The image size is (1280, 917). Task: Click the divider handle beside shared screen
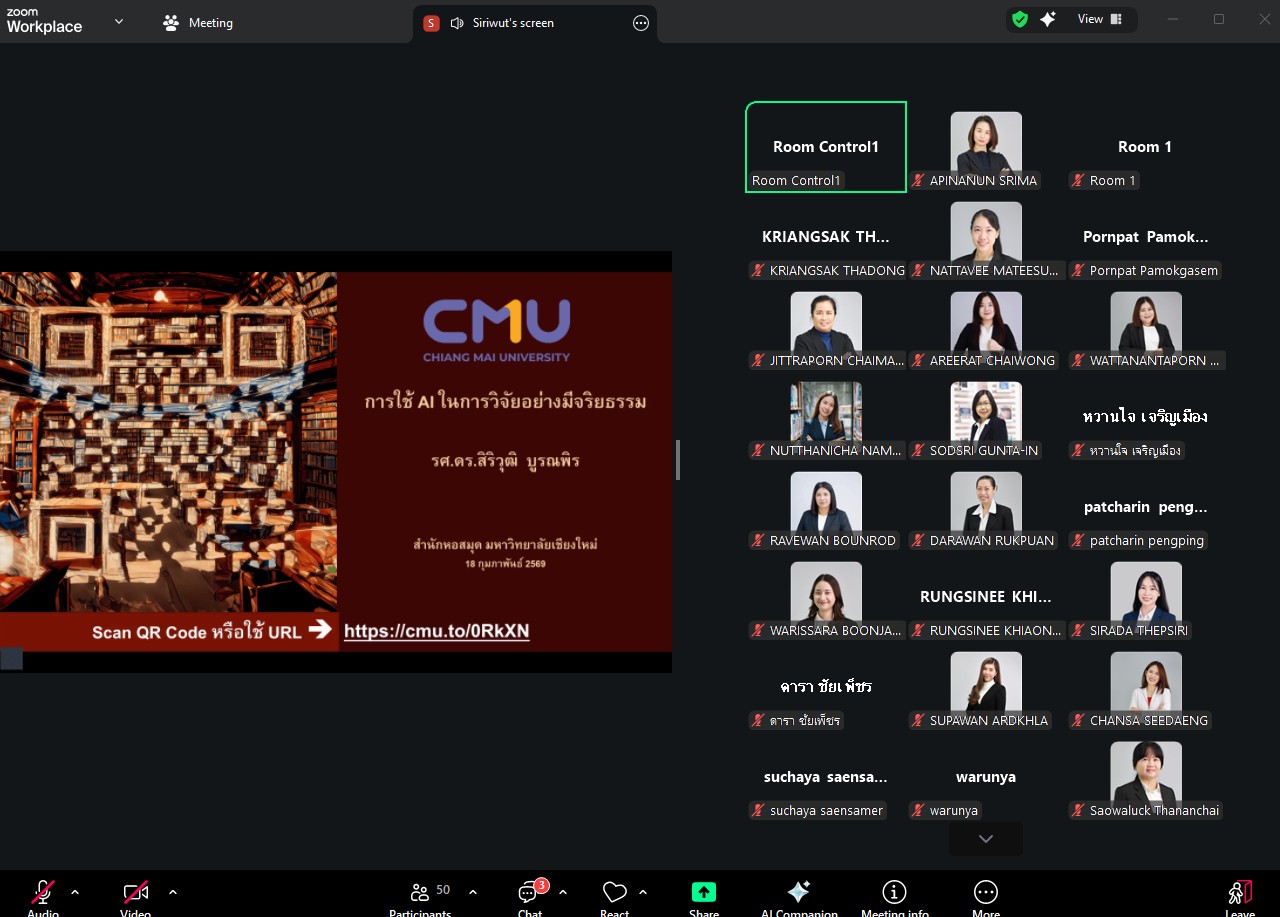click(x=678, y=460)
